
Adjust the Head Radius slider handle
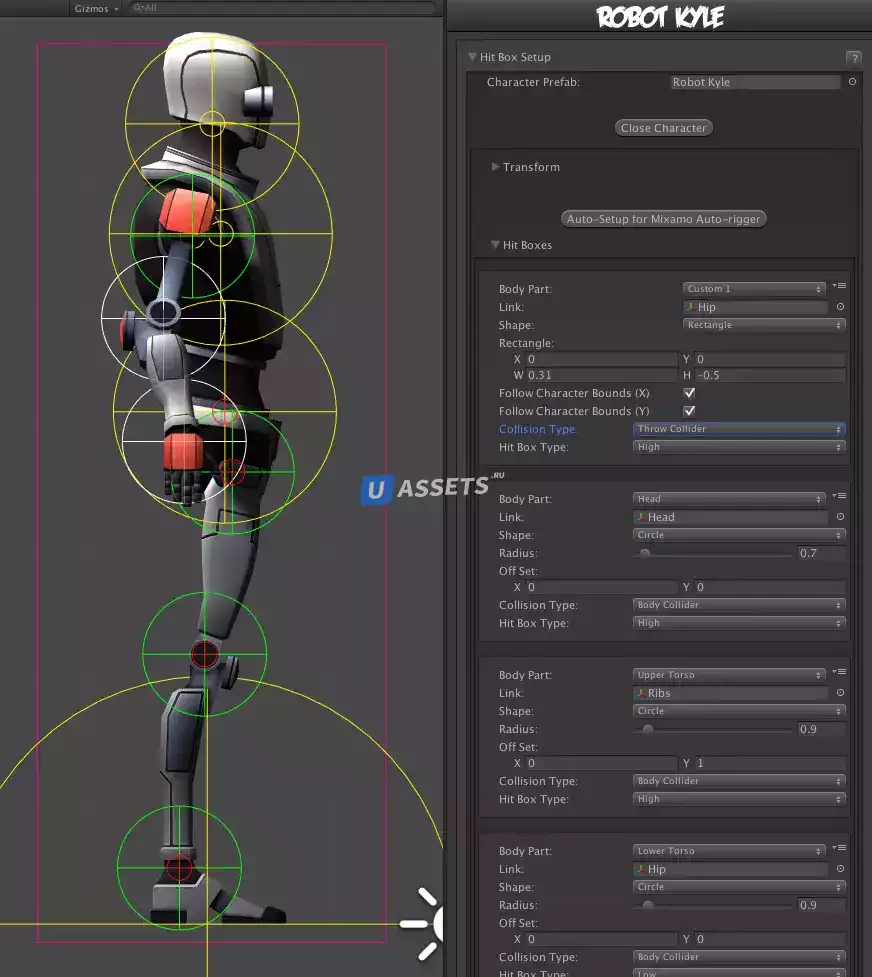point(645,553)
